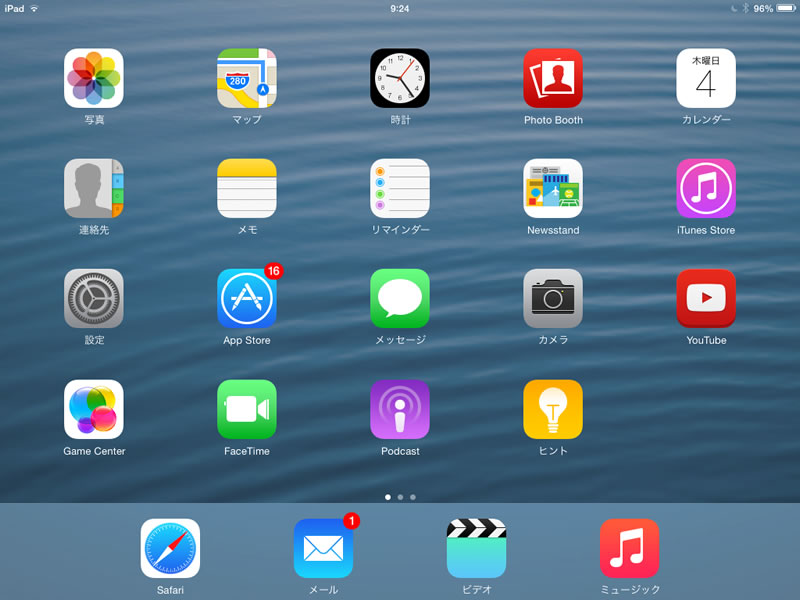
Task: Launch the Messages app (メッセージ)
Action: [400, 298]
